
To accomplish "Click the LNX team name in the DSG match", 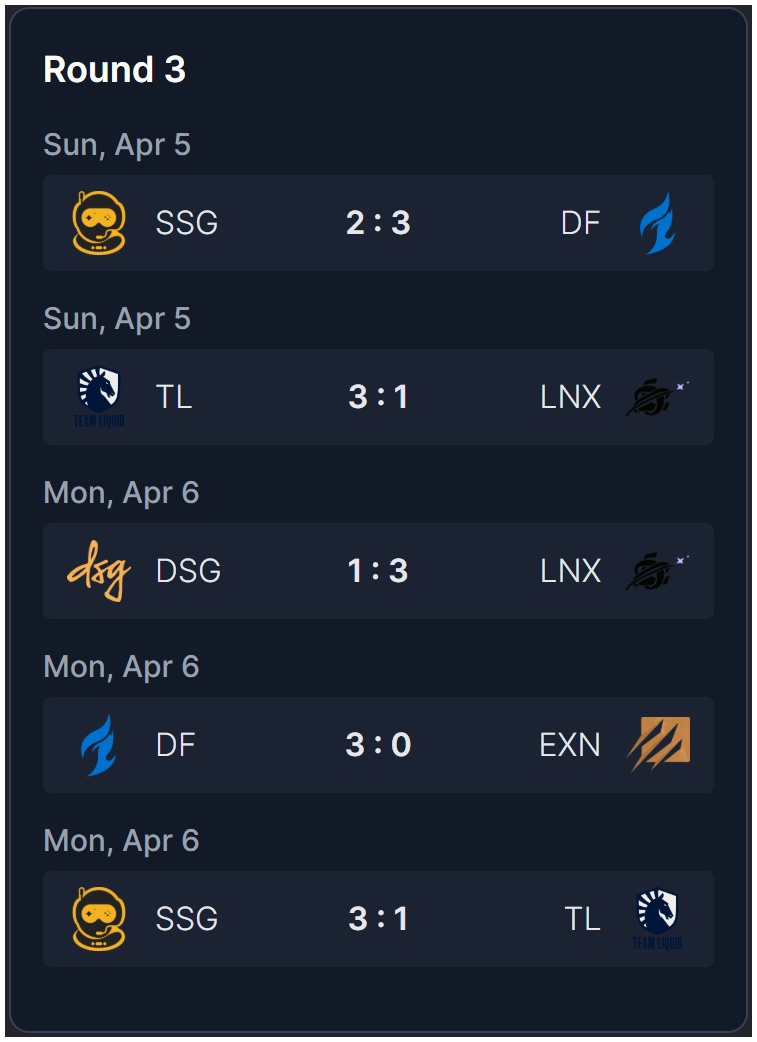I will point(572,570).
